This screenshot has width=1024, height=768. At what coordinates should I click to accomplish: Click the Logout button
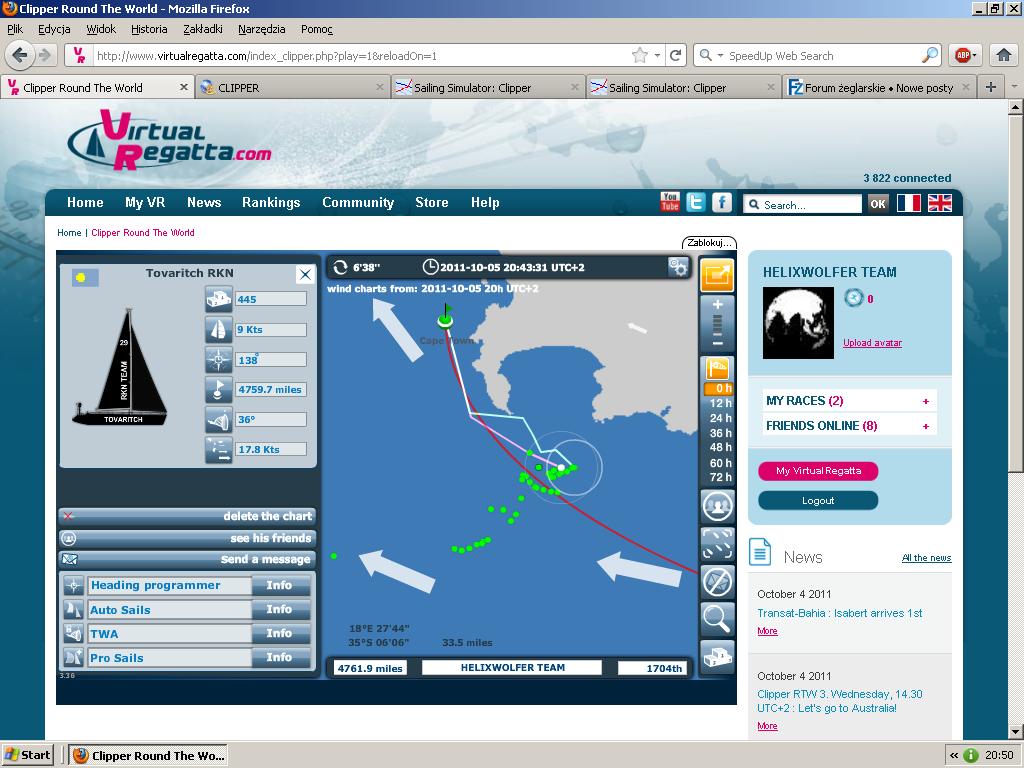pos(817,500)
